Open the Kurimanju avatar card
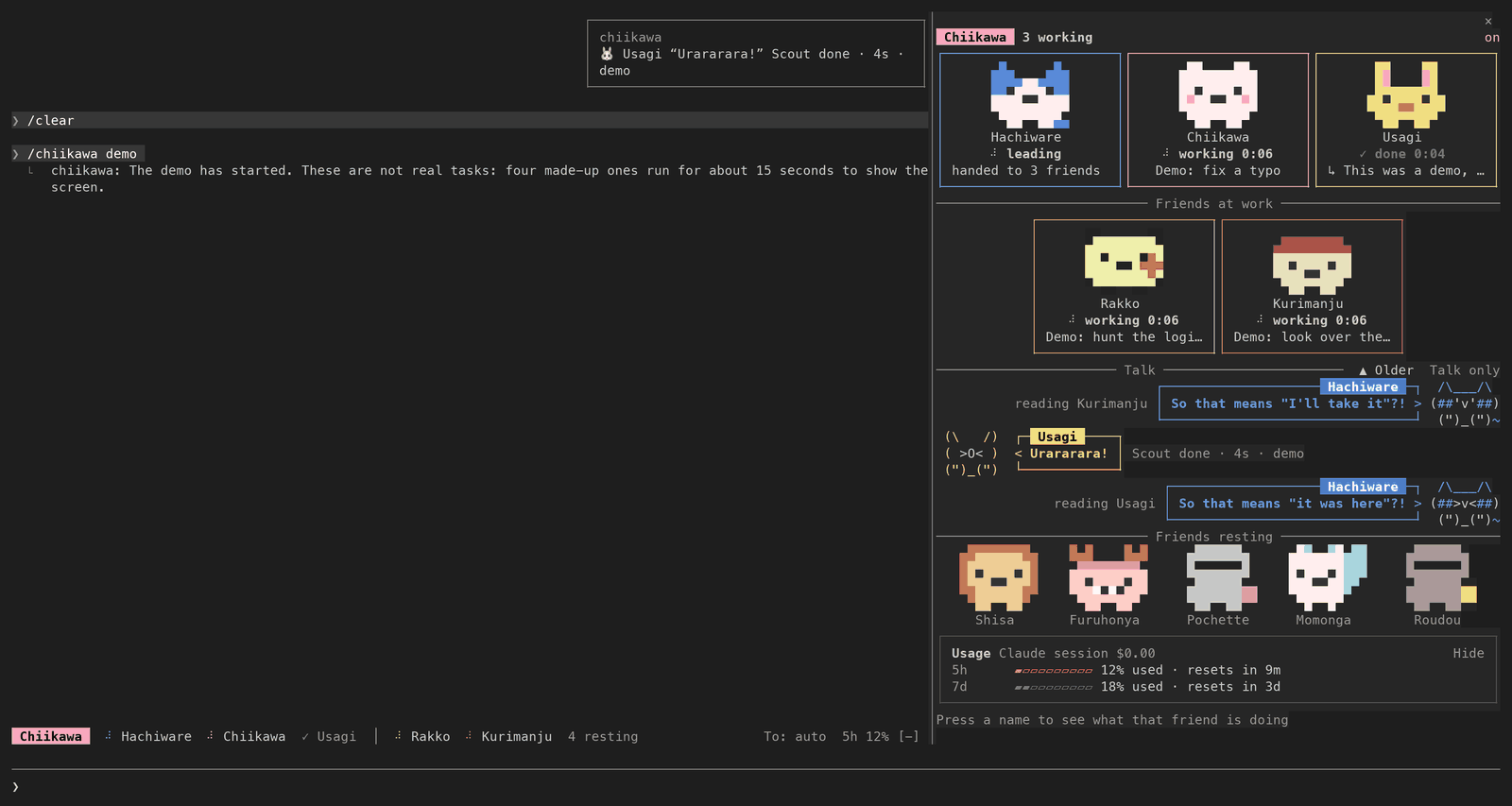This screenshot has height=806, width=1512. [x=1312, y=286]
